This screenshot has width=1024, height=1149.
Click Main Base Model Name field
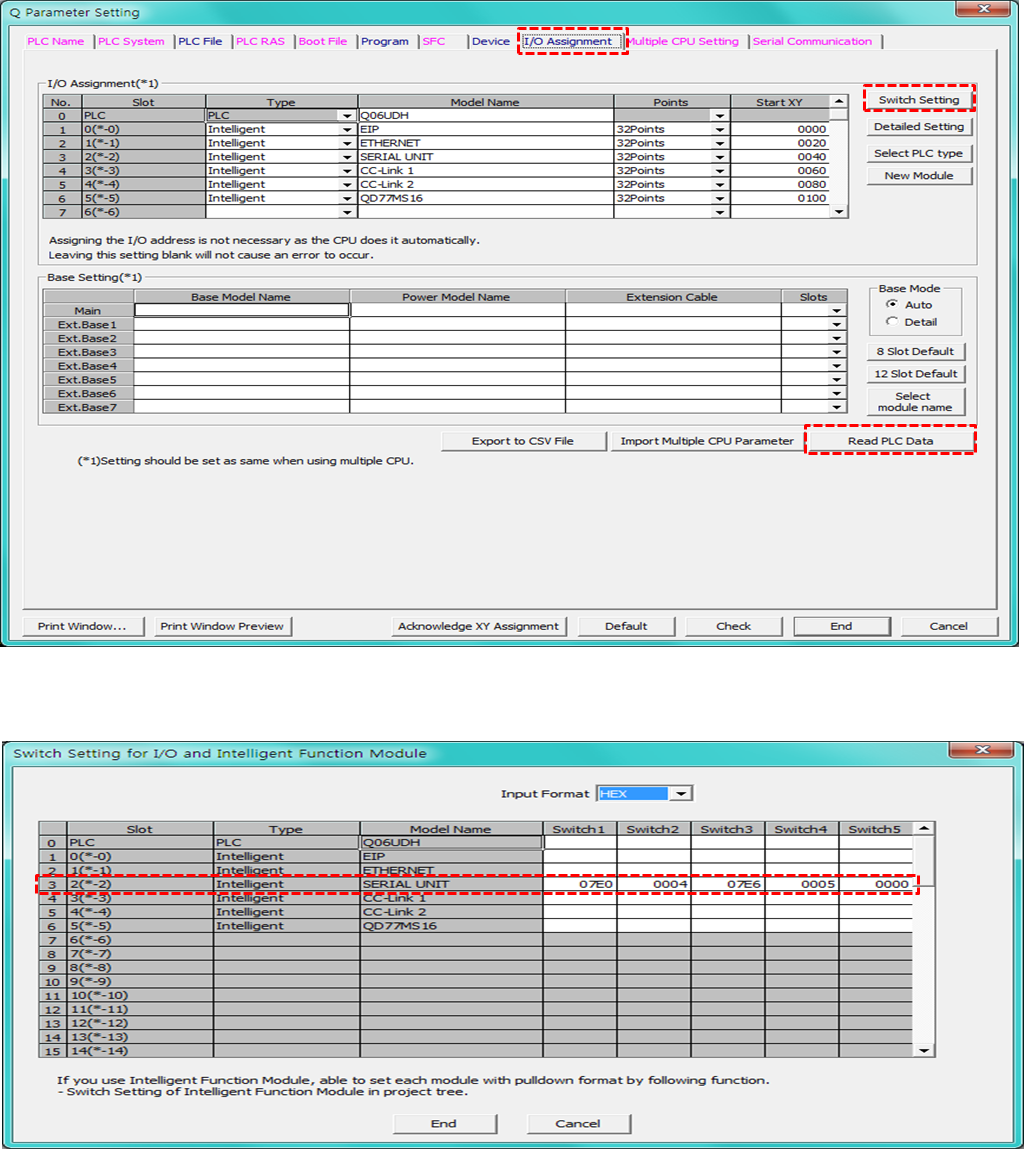point(242,311)
